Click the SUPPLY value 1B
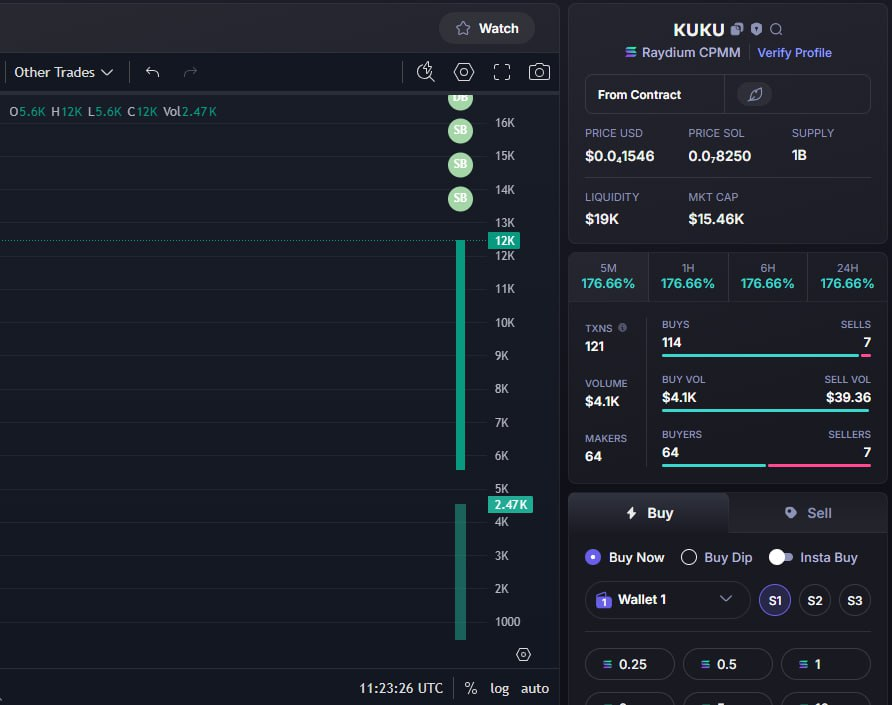Image resolution: width=892 pixels, height=705 pixels. click(x=799, y=155)
